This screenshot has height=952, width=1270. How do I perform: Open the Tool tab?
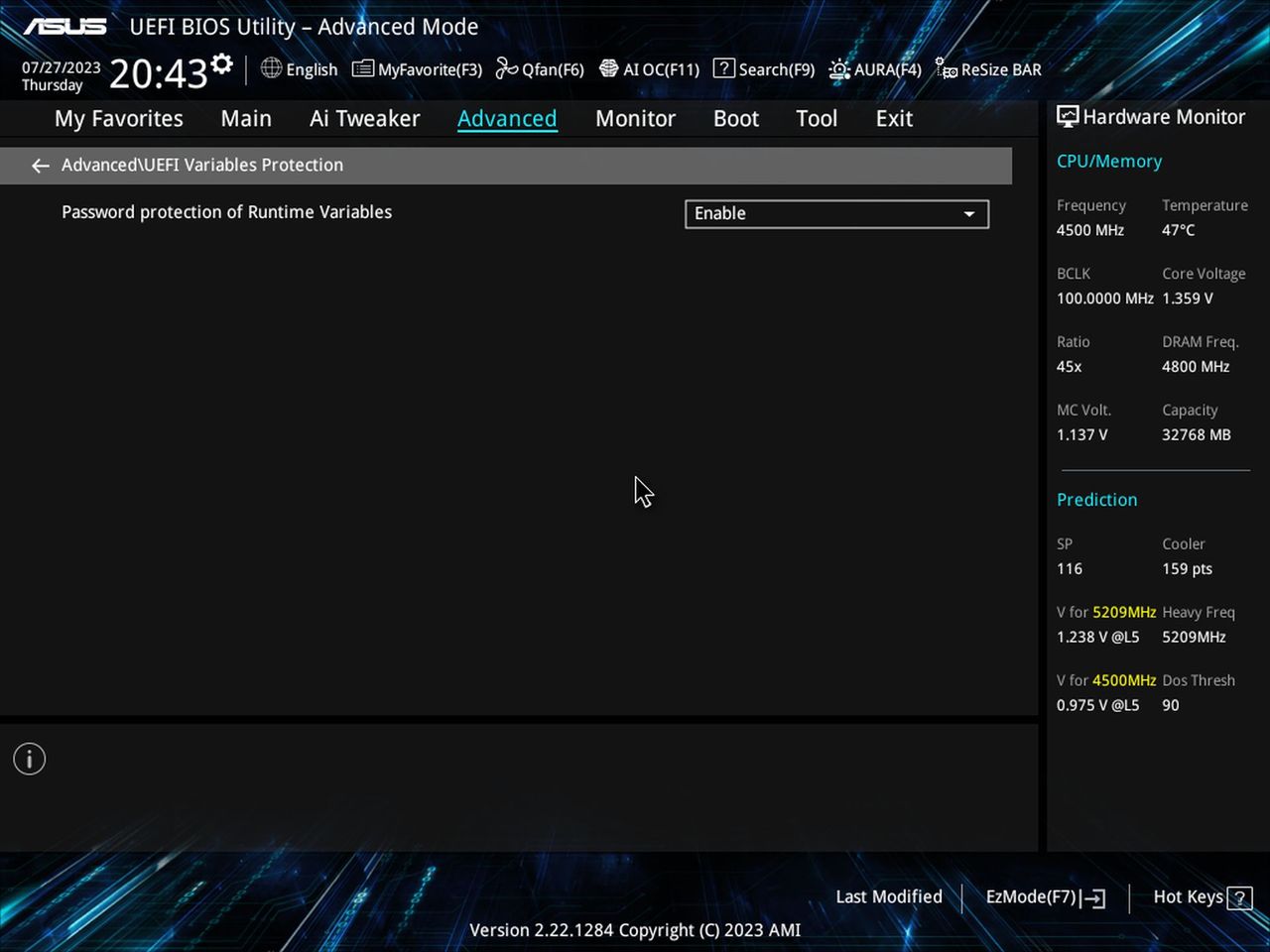pyautogui.click(x=817, y=119)
